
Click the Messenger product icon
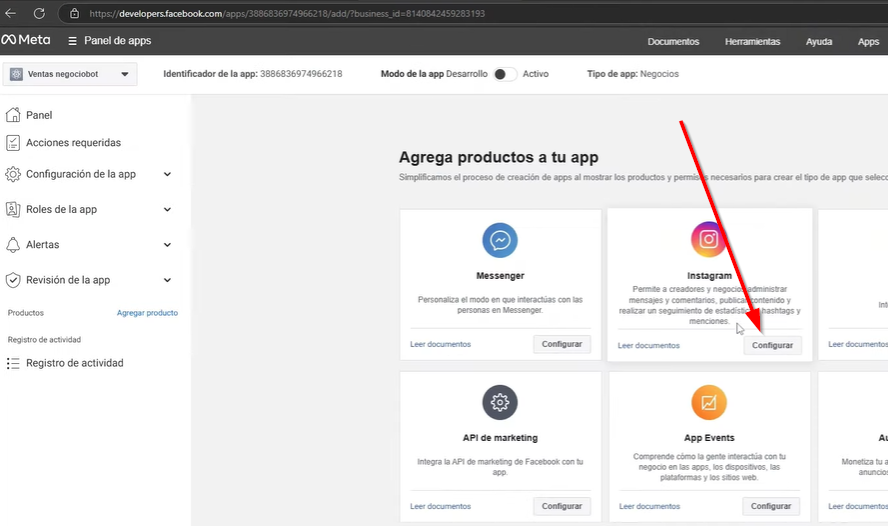(500, 240)
